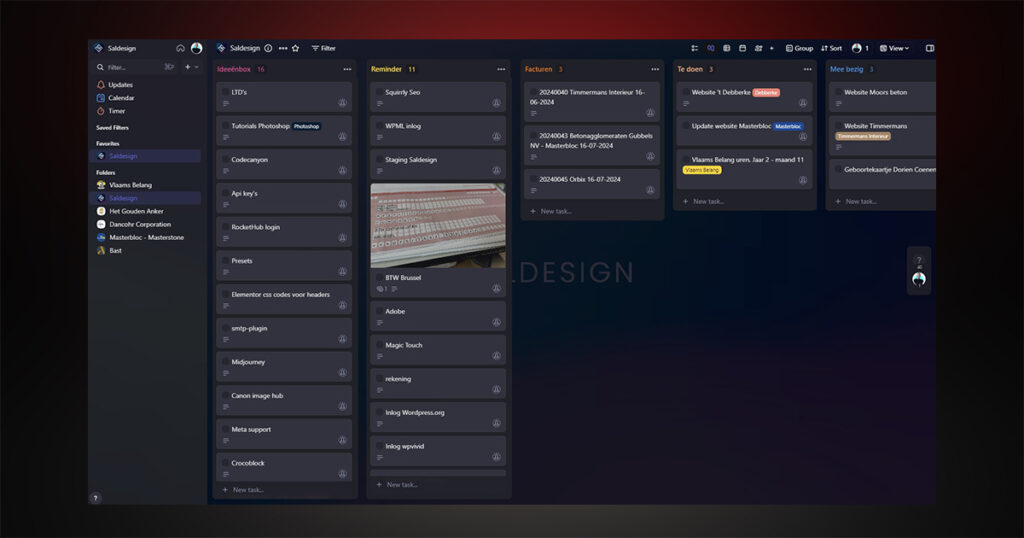Check off the LTD's task

[x=225, y=92]
